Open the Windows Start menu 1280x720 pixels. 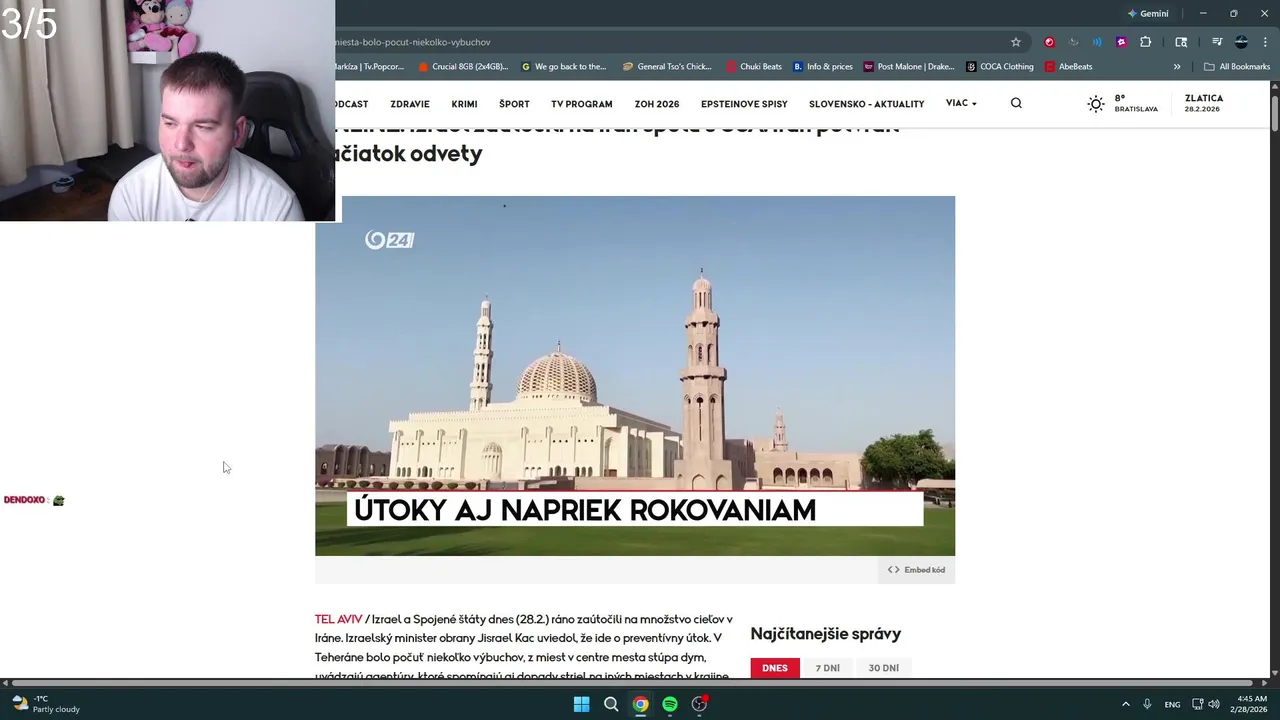581,704
